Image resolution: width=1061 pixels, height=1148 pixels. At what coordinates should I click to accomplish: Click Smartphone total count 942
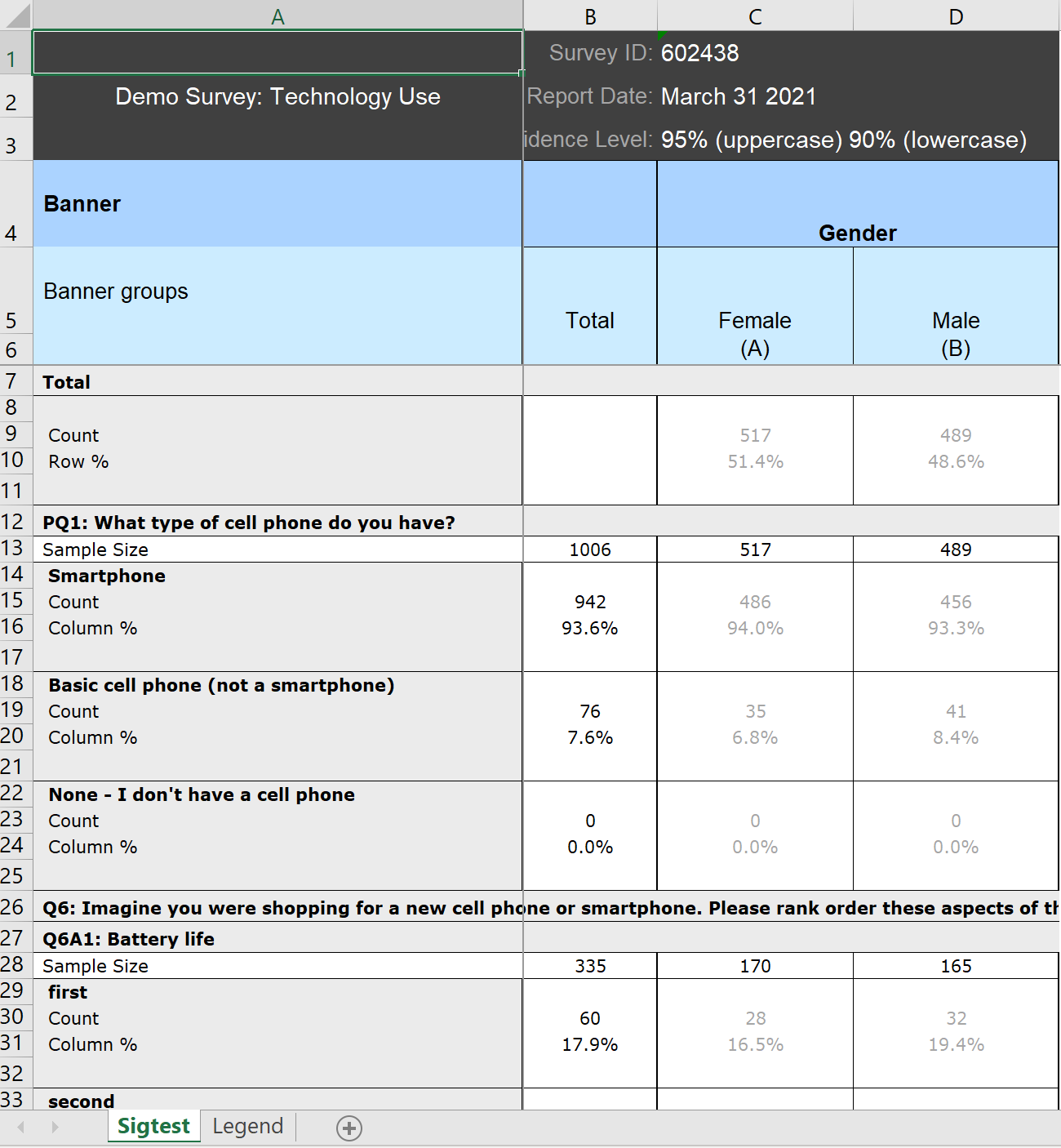(590, 602)
